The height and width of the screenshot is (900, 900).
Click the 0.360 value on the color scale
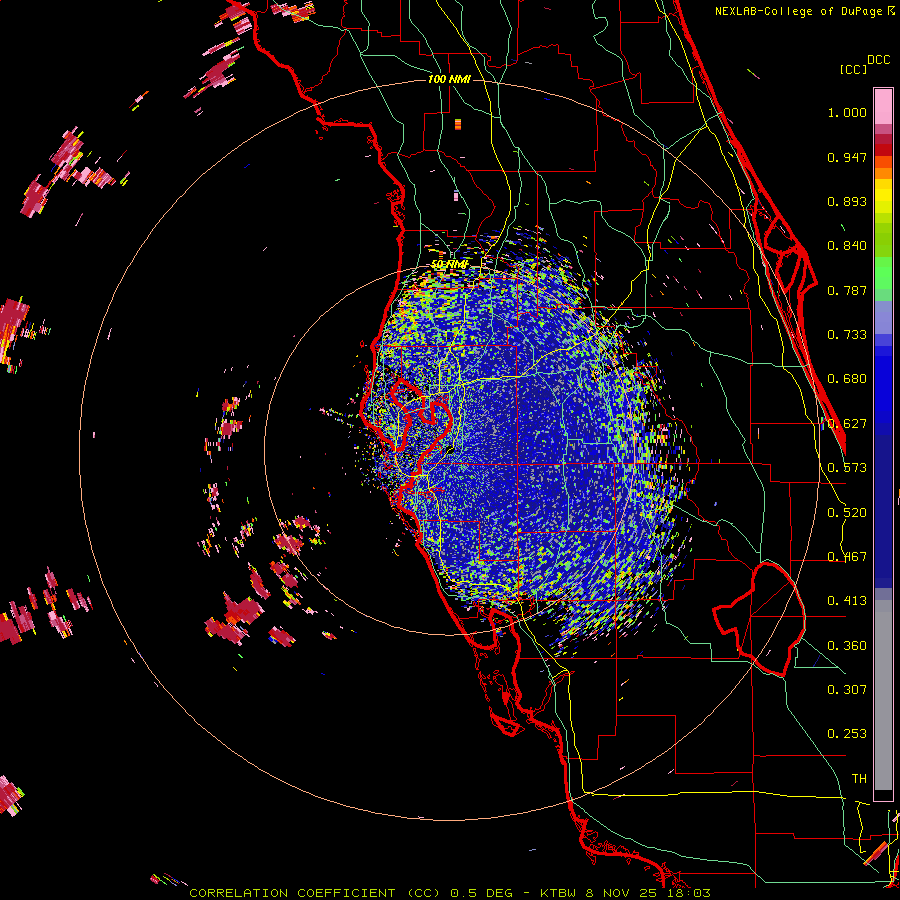point(847,646)
